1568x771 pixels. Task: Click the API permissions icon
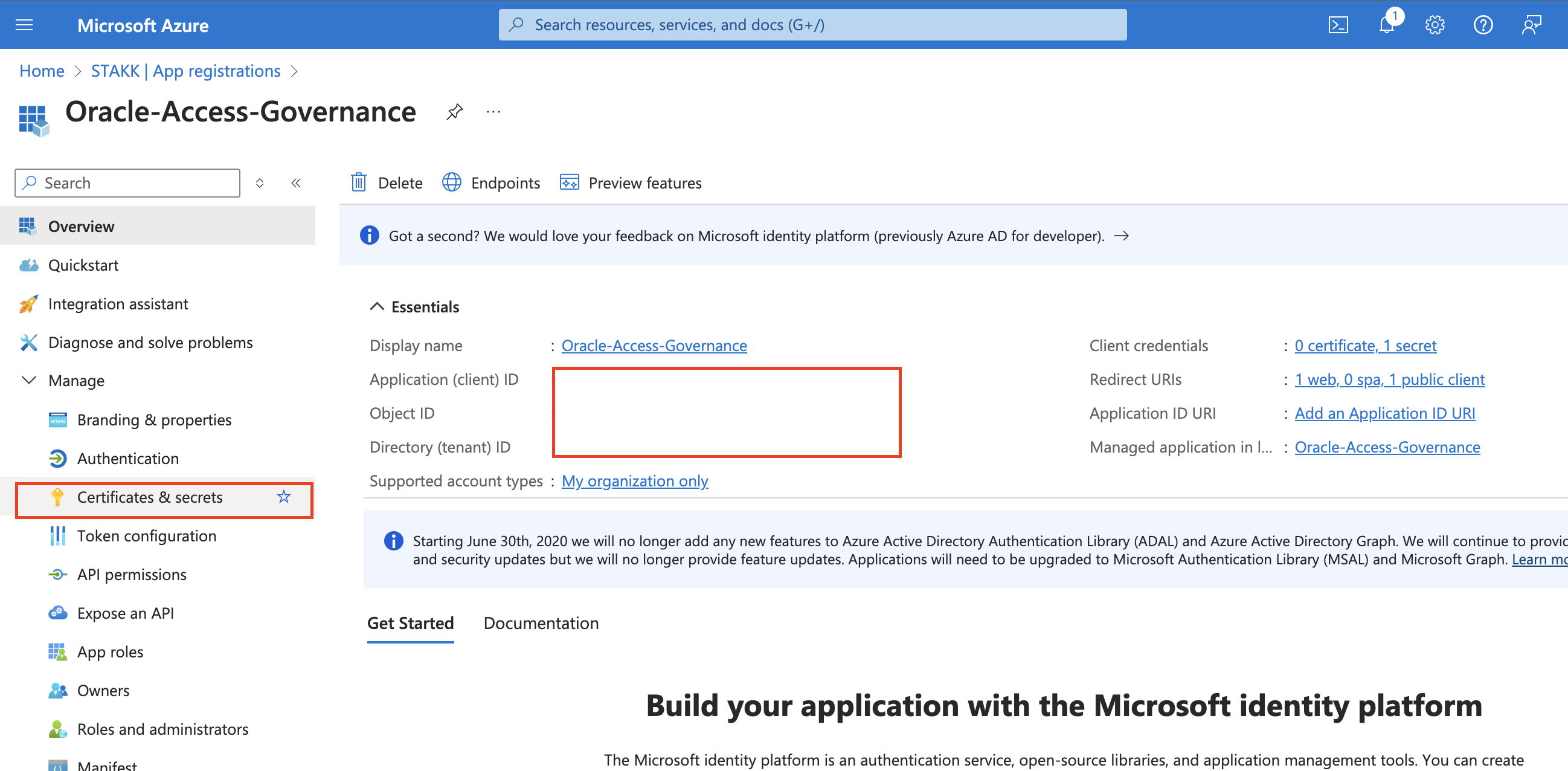pyautogui.click(x=58, y=574)
